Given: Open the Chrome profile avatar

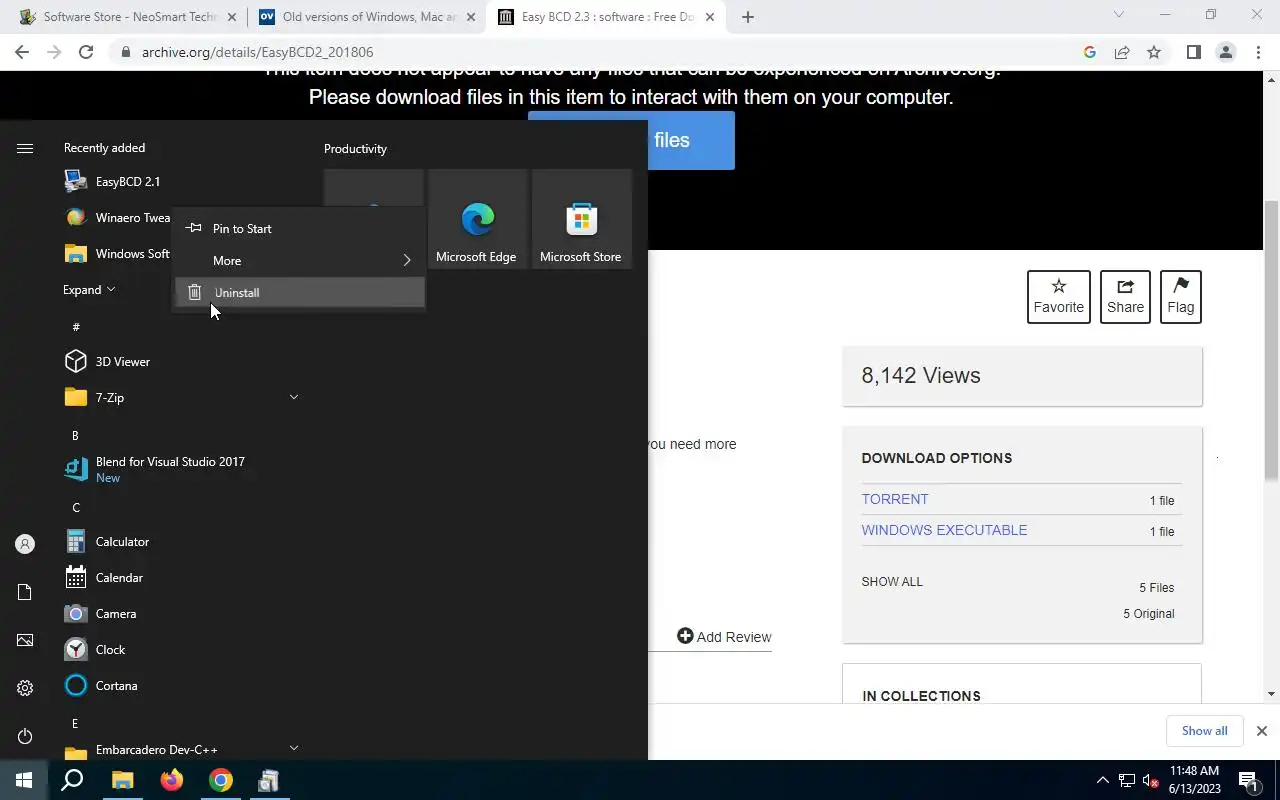Looking at the screenshot, I should tap(1226, 52).
